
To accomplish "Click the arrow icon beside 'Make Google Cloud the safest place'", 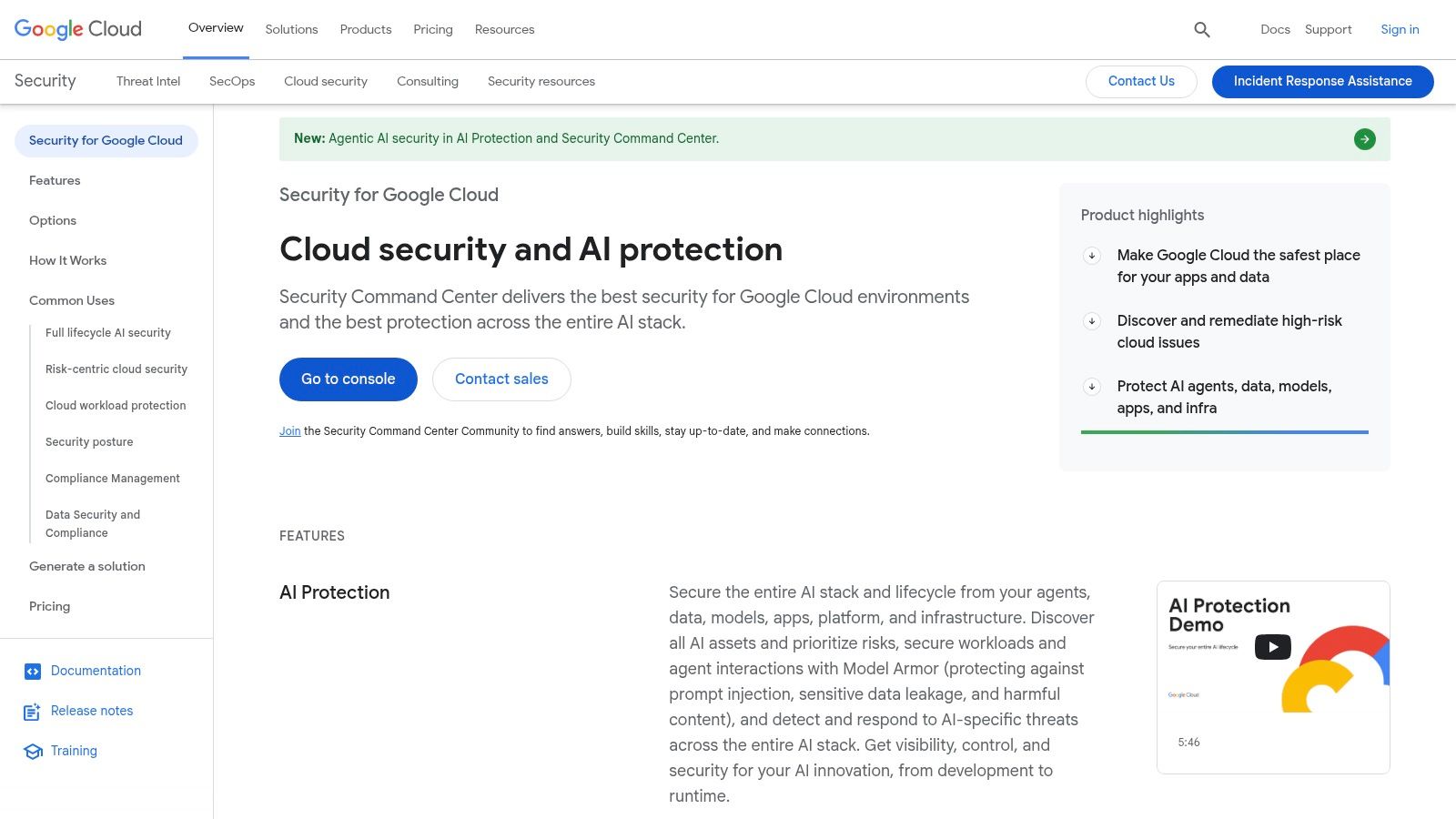I will (1092, 256).
